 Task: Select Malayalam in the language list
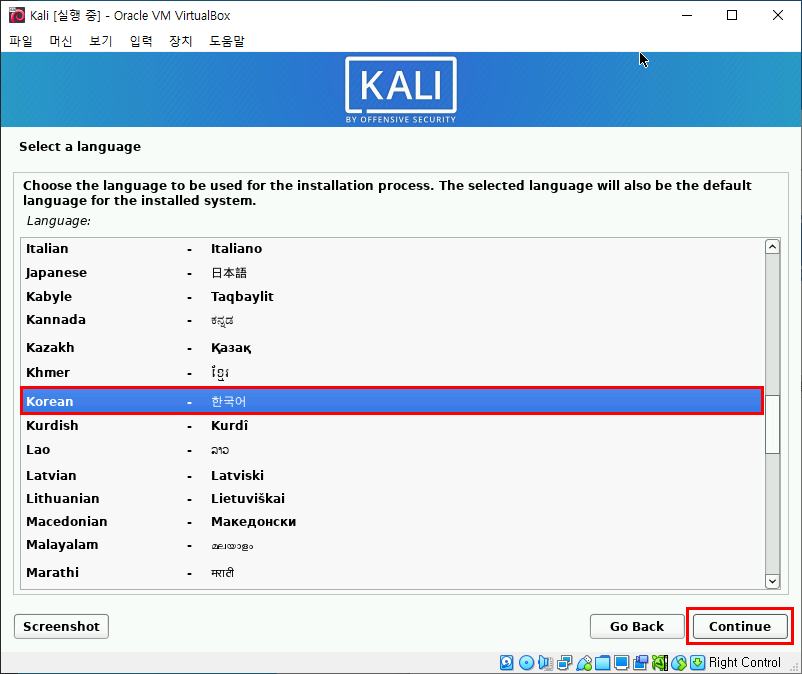(x=392, y=545)
